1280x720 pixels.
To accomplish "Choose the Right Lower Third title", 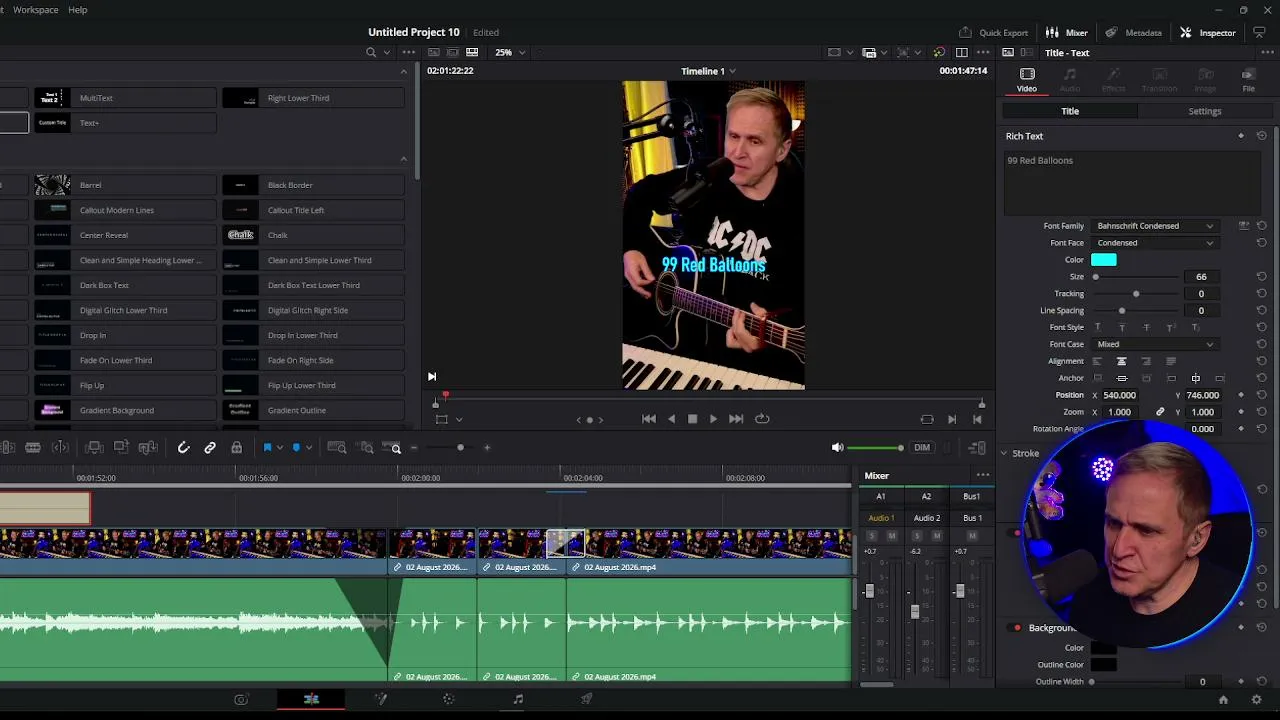I will click(x=313, y=98).
